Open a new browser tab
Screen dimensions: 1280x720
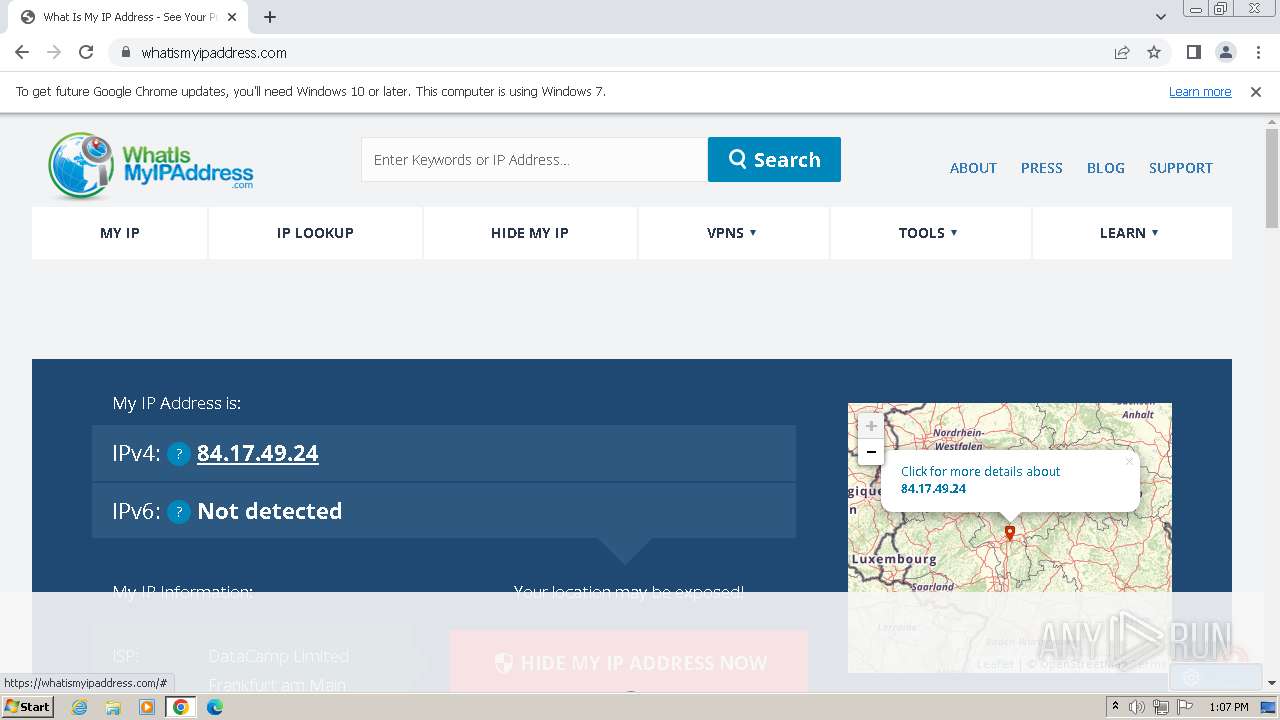point(270,17)
